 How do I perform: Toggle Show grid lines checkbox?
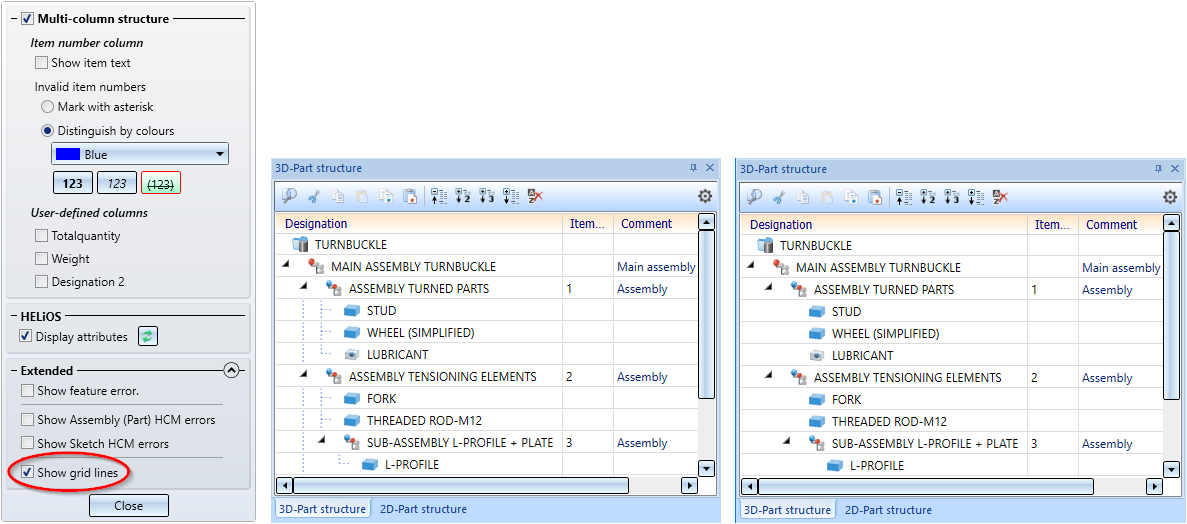(x=27, y=473)
